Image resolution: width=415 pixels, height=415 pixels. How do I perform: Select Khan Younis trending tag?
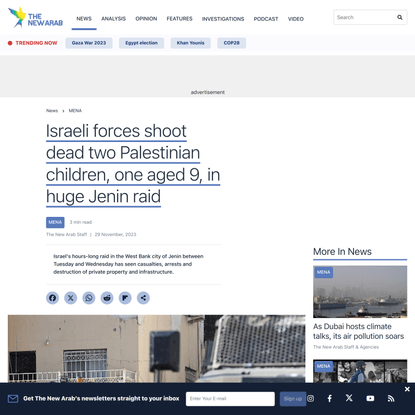pos(190,43)
